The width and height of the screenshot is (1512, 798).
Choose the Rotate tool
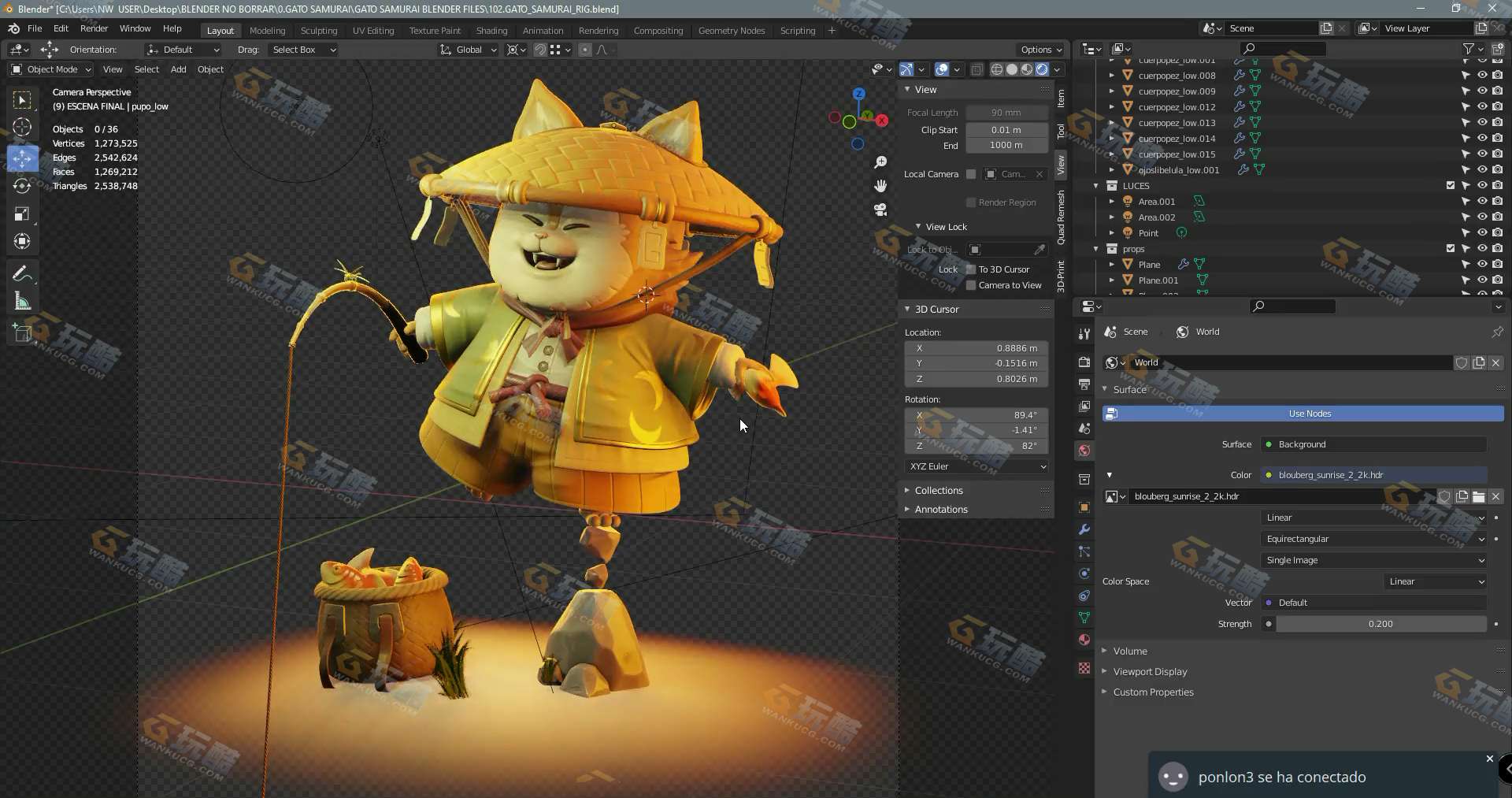[x=23, y=186]
